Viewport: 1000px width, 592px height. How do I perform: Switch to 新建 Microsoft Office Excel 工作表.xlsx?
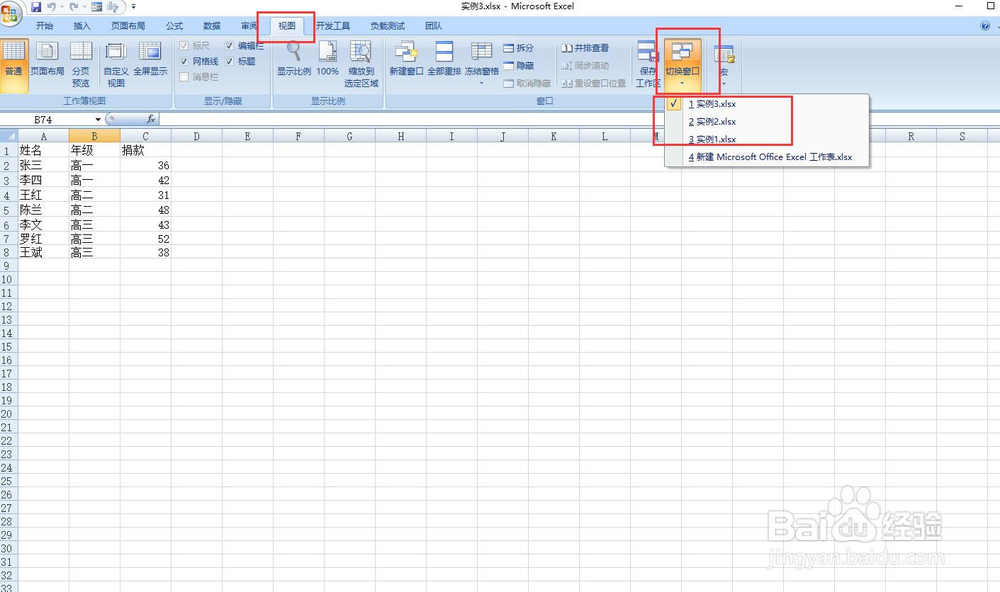click(x=767, y=157)
